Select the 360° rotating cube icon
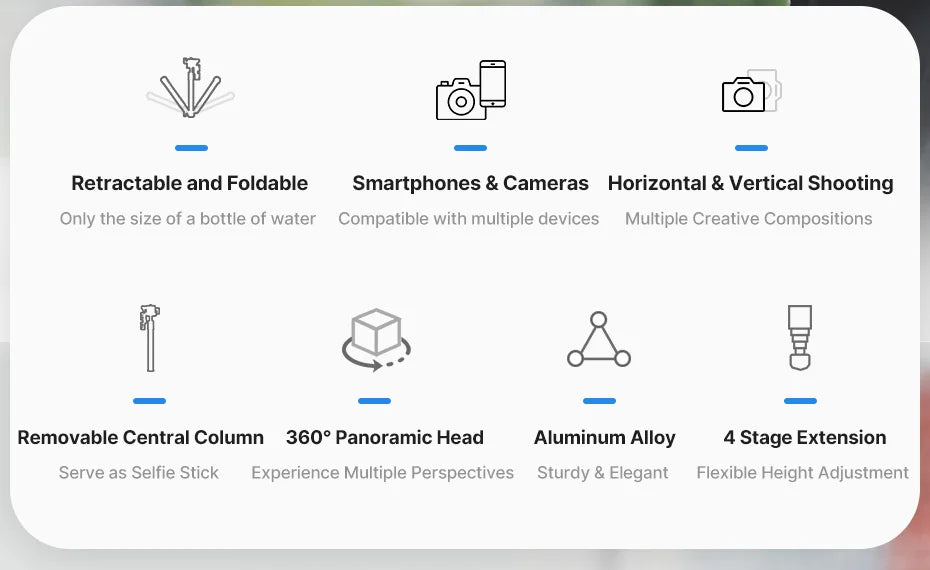This screenshot has height=570, width=930. coord(375,340)
